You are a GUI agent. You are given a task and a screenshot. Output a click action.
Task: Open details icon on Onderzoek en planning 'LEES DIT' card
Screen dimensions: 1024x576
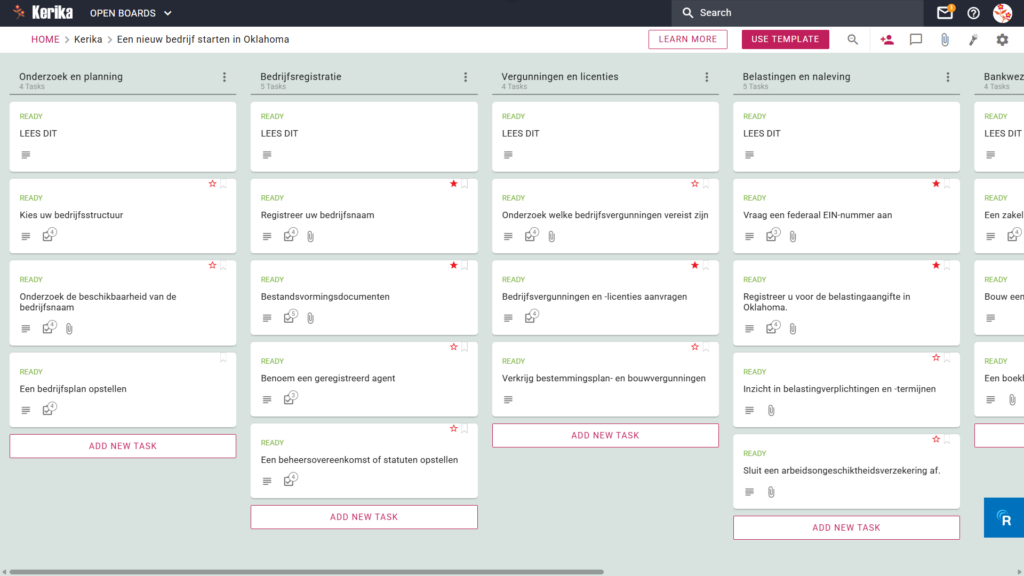[x=25, y=155]
